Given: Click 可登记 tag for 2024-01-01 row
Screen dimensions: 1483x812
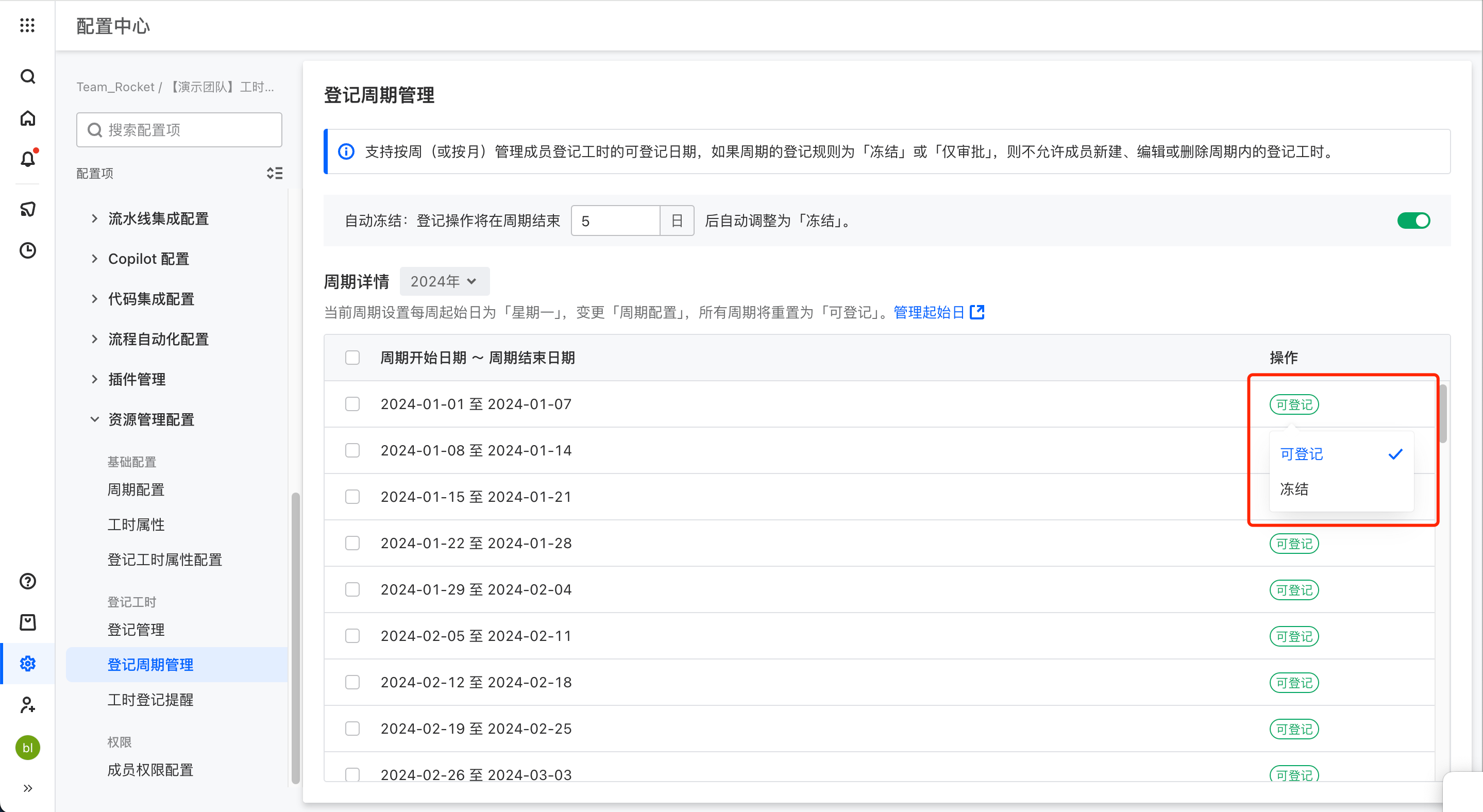Looking at the screenshot, I should [x=1294, y=404].
